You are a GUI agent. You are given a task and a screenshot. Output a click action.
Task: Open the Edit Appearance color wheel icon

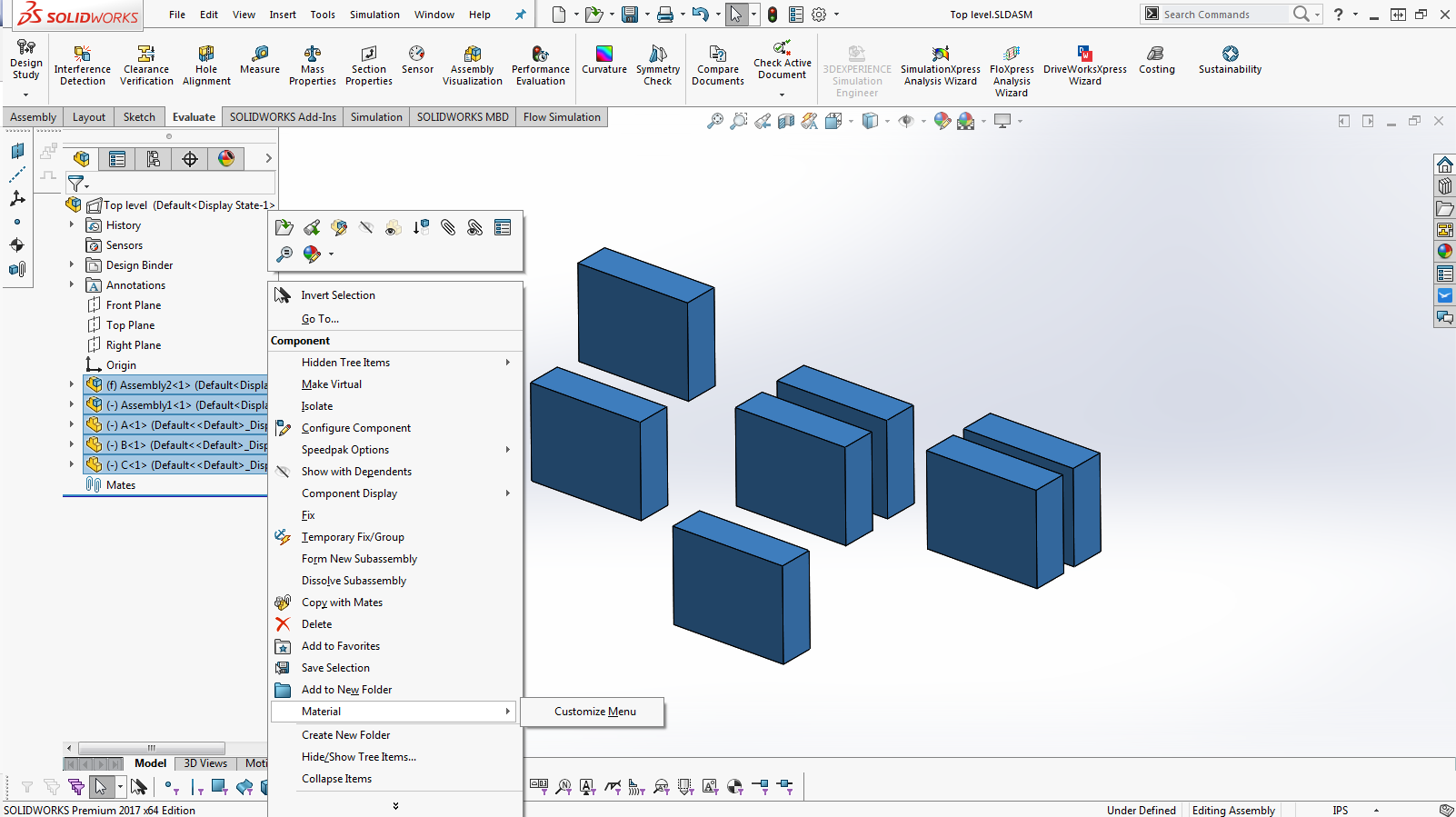click(x=312, y=254)
